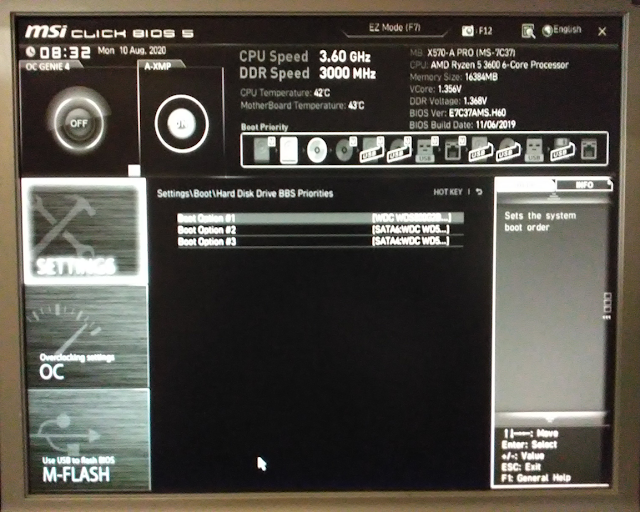Click the A-XMP tab label
640x512 pixels.
(x=158, y=66)
